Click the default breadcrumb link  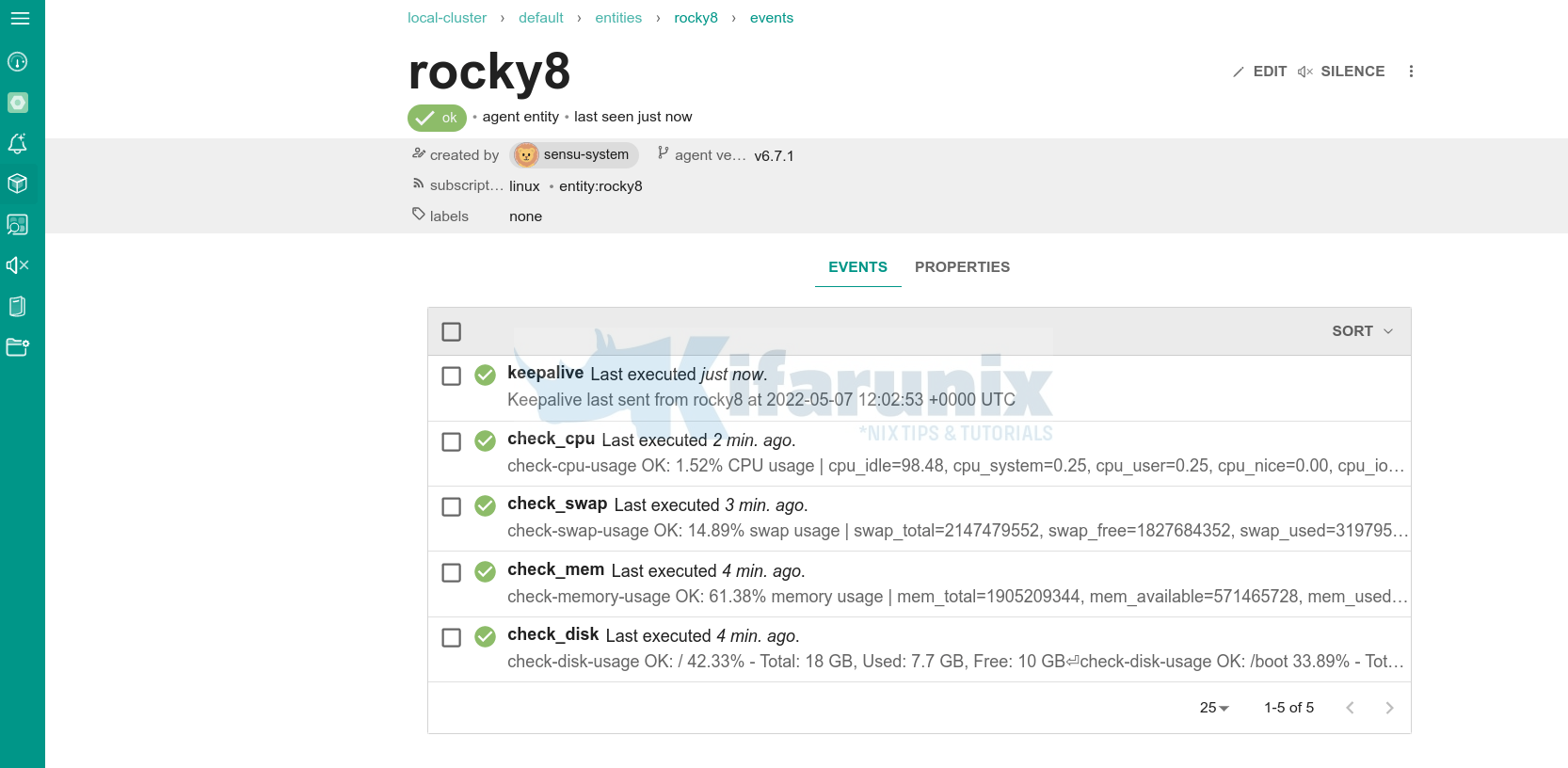click(x=541, y=18)
